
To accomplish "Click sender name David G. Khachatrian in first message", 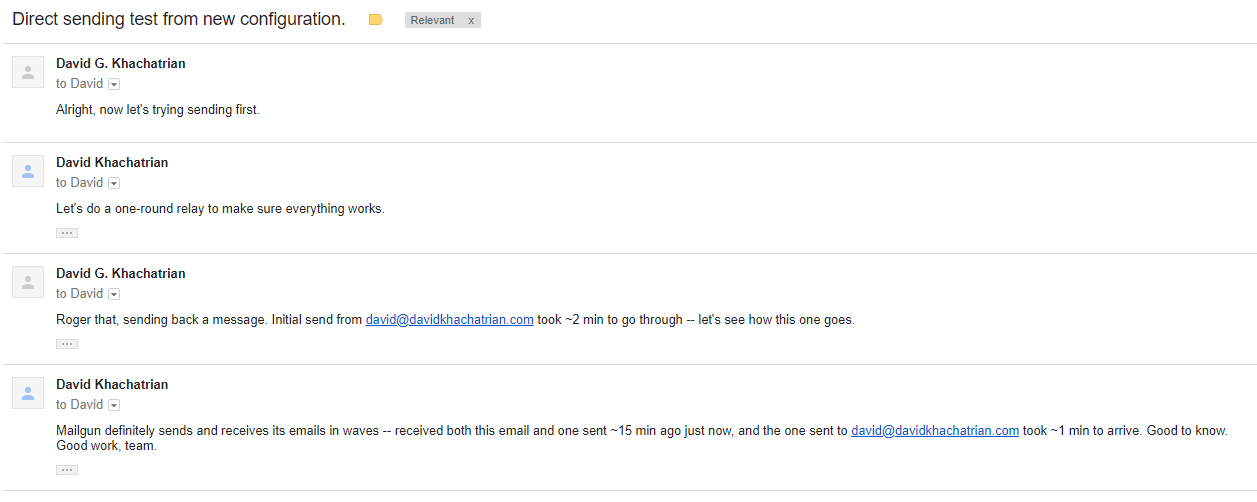I will click(x=120, y=63).
